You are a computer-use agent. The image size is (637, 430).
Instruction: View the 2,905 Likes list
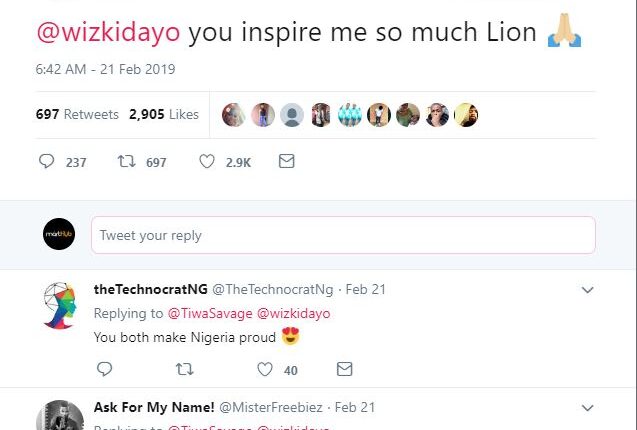pyautogui.click(x=164, y=114)
